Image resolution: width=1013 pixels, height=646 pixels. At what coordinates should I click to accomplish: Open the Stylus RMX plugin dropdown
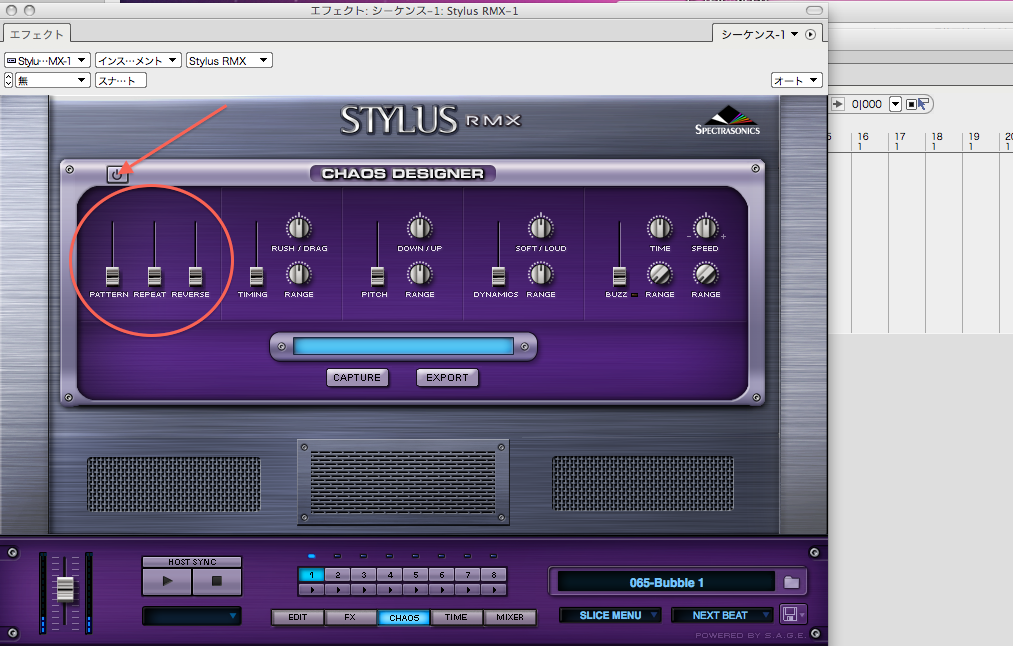[x=229, y=61]
